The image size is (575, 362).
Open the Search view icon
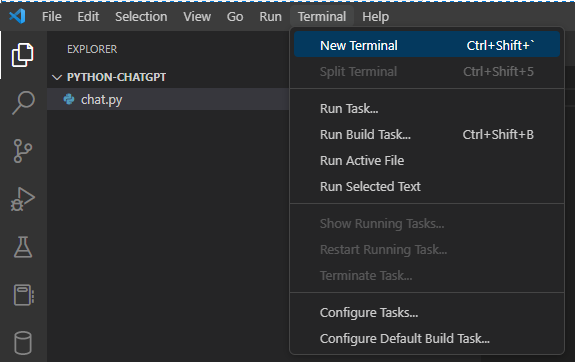(23, 103)
